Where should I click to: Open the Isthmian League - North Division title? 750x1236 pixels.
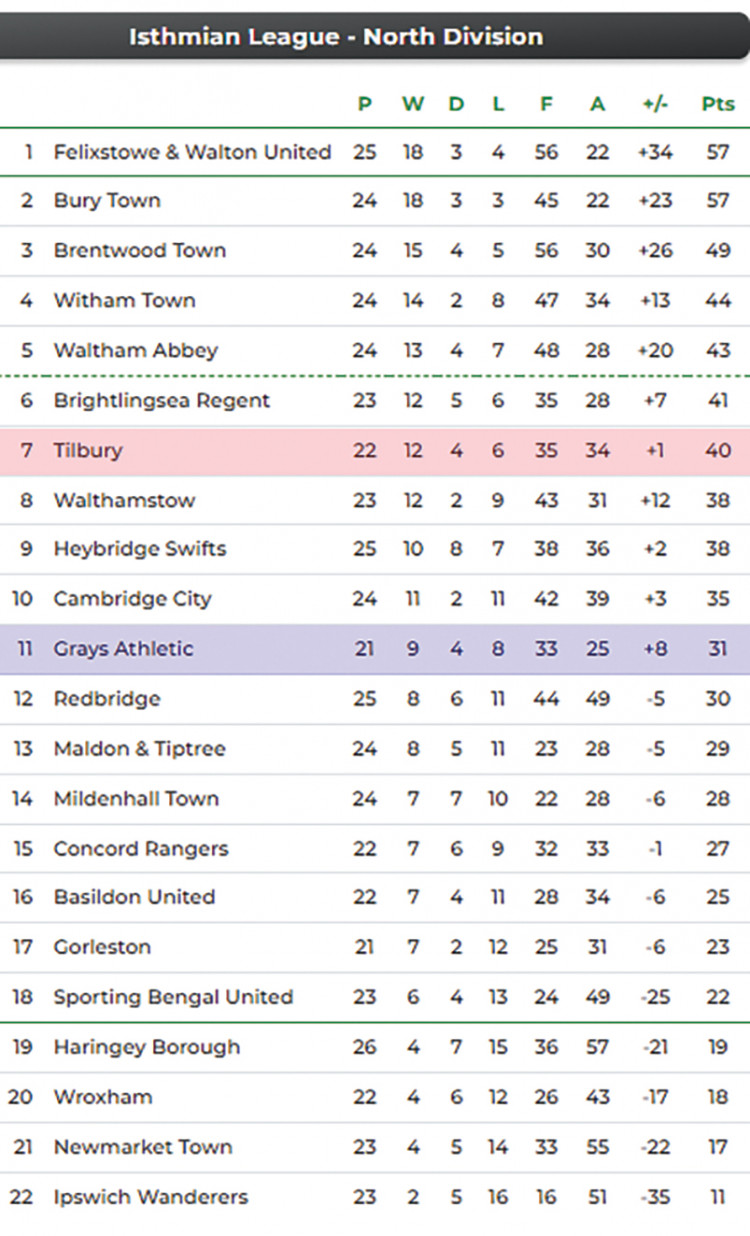pos(336,37)
